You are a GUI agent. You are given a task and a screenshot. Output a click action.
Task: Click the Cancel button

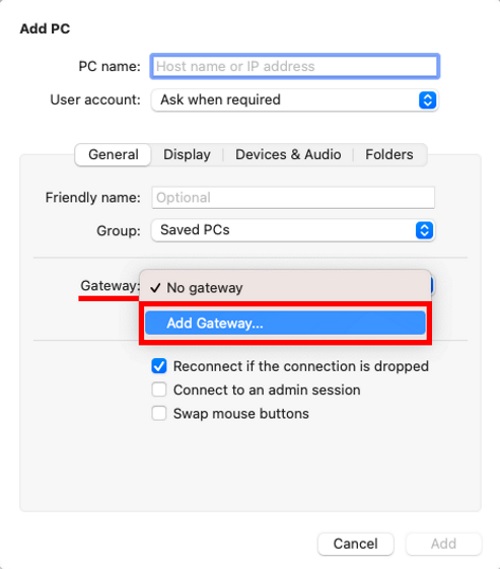click(356, 544)
